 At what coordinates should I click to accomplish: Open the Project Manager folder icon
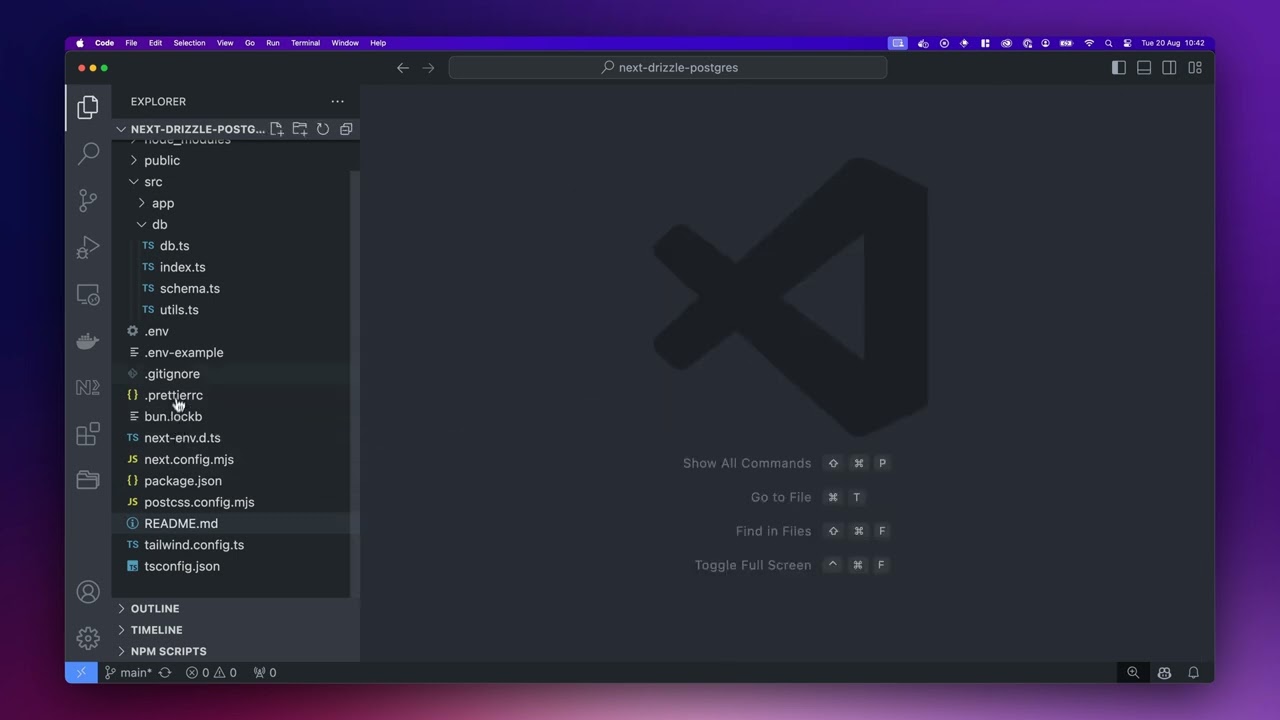click(x=88, y=480)
